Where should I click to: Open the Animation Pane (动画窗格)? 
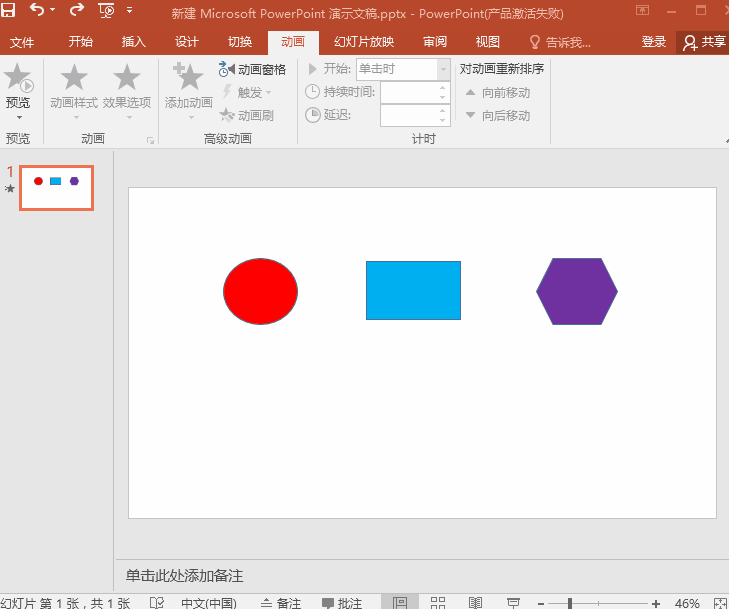click(253, 70)
